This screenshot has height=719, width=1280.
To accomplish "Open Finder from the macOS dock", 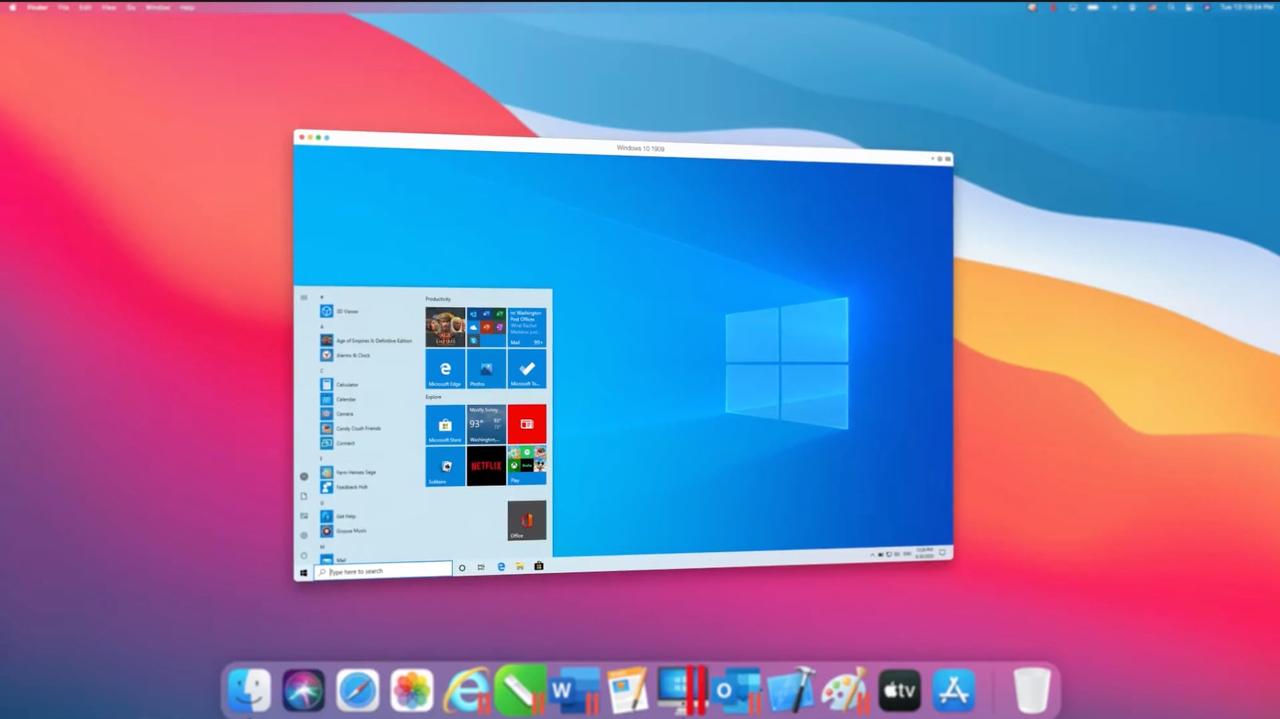I will (x=249, y=691).
